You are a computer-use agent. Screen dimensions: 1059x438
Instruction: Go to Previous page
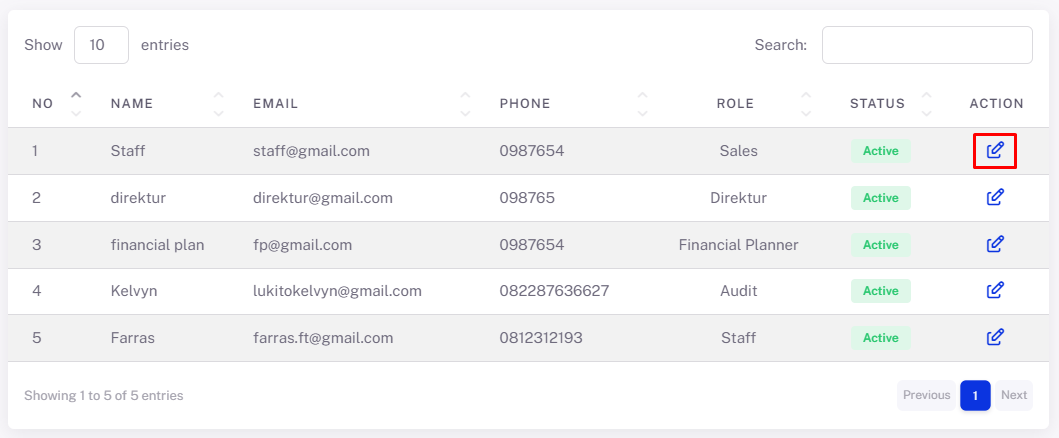(x=926, y=395)
